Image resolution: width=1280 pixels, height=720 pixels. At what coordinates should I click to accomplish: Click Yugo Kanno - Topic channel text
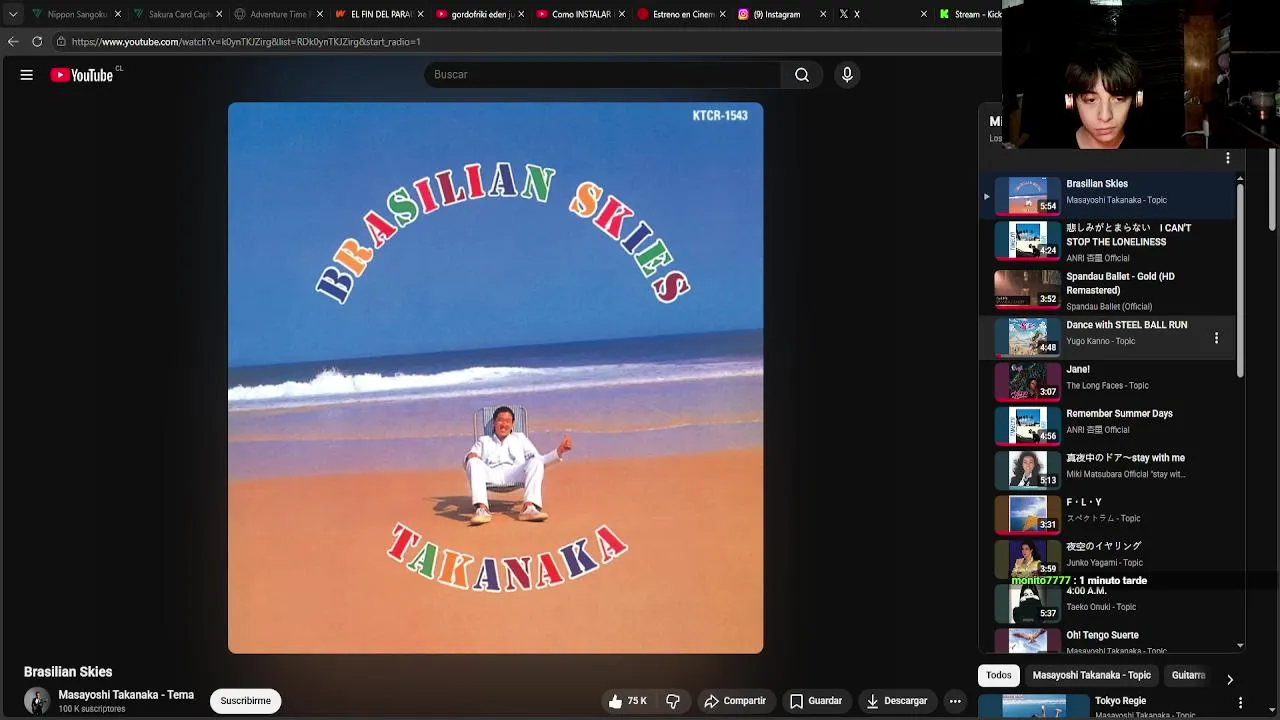pos(1100,341)
